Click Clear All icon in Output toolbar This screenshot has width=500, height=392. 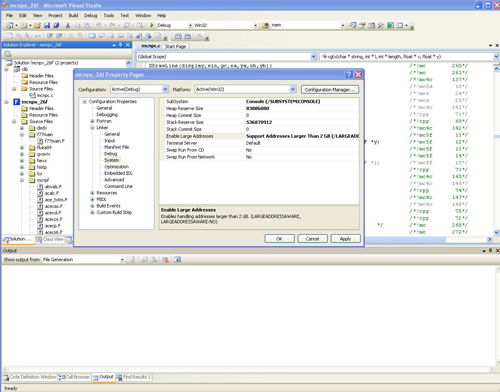166,260
